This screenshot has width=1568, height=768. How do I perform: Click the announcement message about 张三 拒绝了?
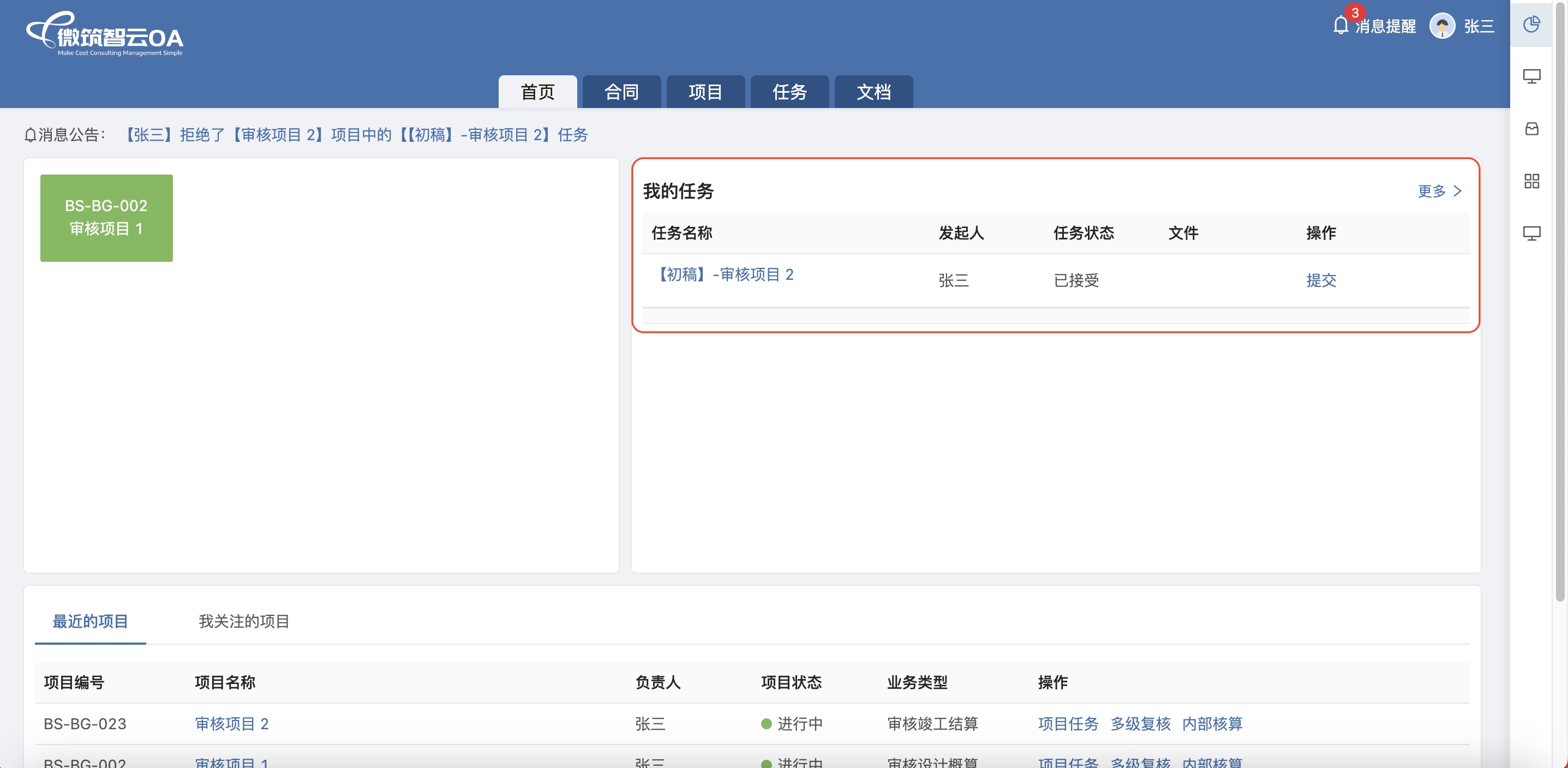coord(356,135)
